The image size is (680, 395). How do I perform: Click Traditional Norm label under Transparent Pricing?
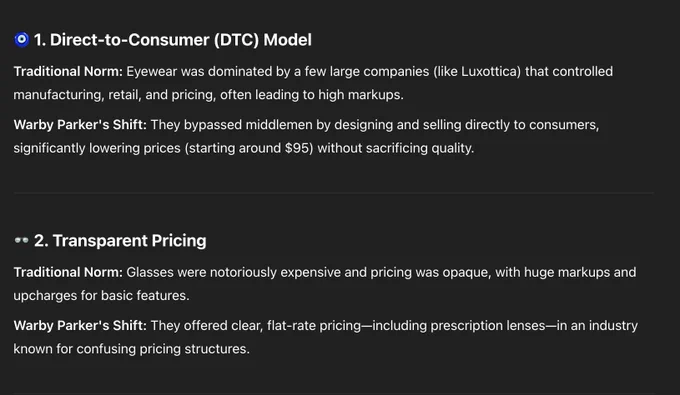click(x=68, y=272)
